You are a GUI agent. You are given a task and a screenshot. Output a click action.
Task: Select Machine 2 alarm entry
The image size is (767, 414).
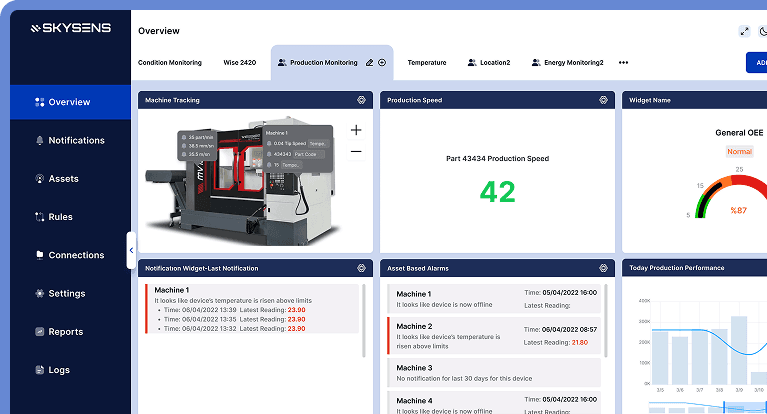click(495, 335)
